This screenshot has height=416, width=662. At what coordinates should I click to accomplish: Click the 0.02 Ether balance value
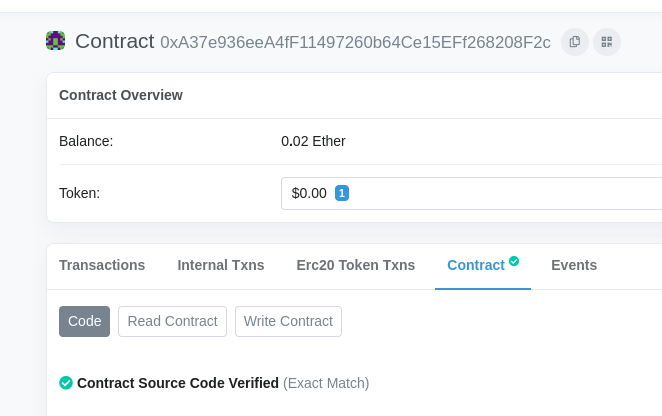313,141
